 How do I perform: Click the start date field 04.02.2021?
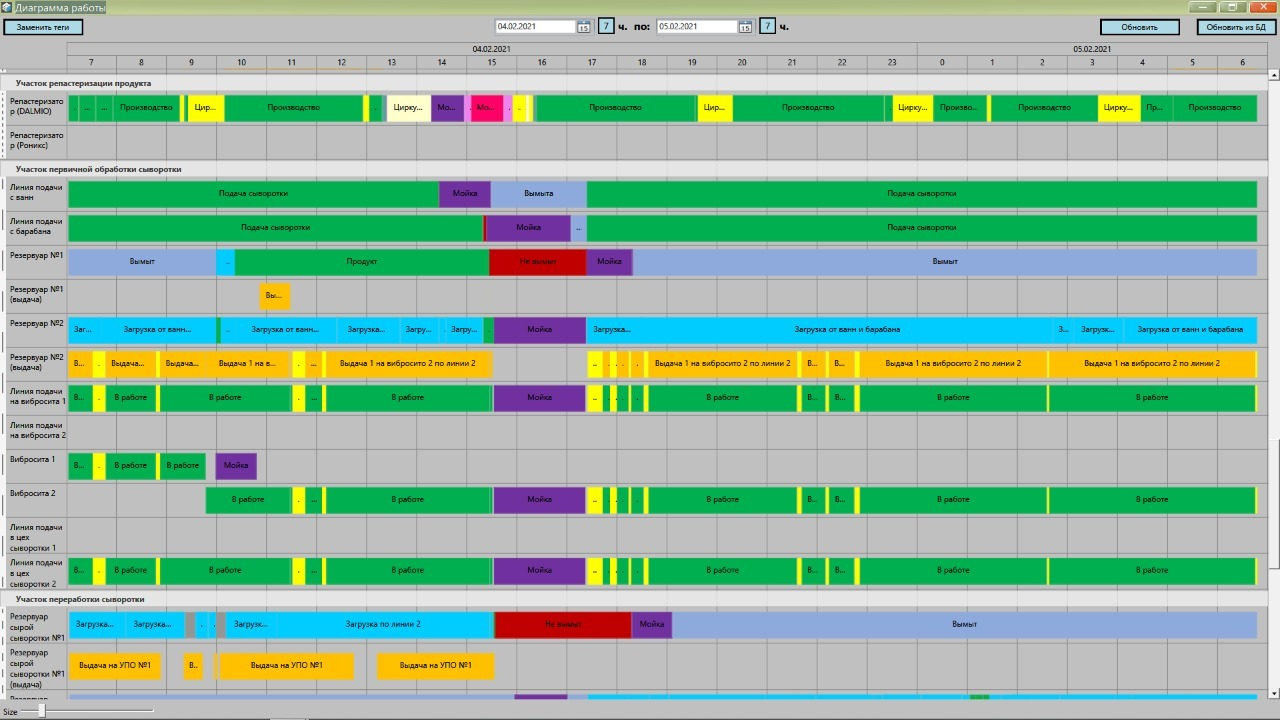(535, 27)
